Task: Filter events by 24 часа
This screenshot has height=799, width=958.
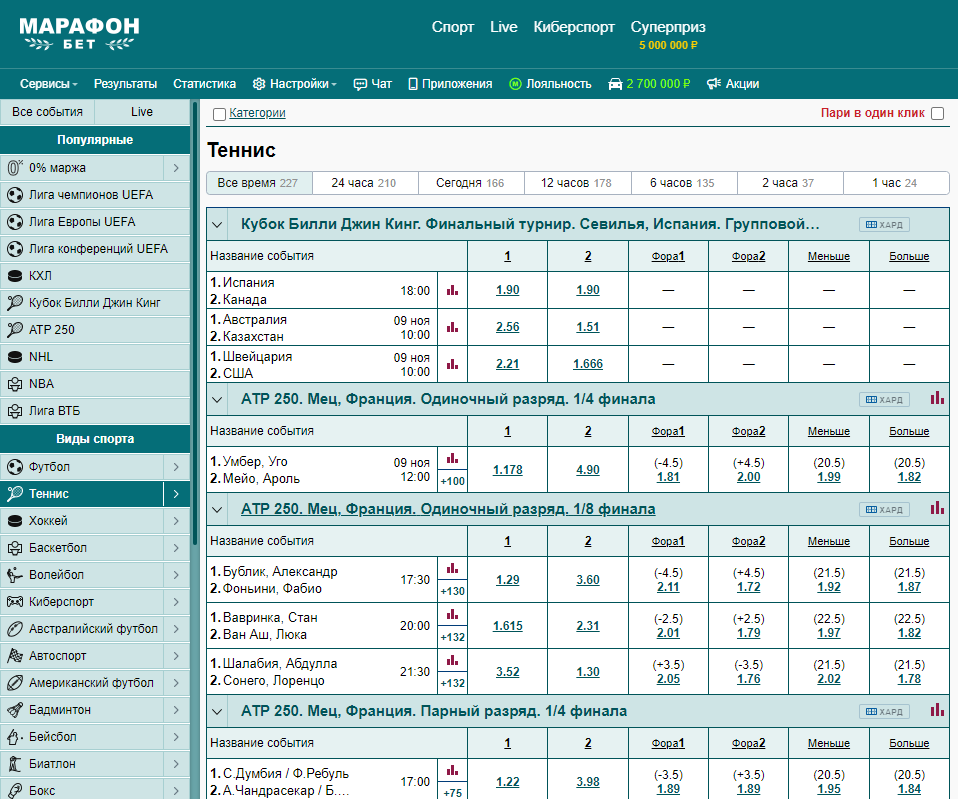Action: click(x=365, y=183)
